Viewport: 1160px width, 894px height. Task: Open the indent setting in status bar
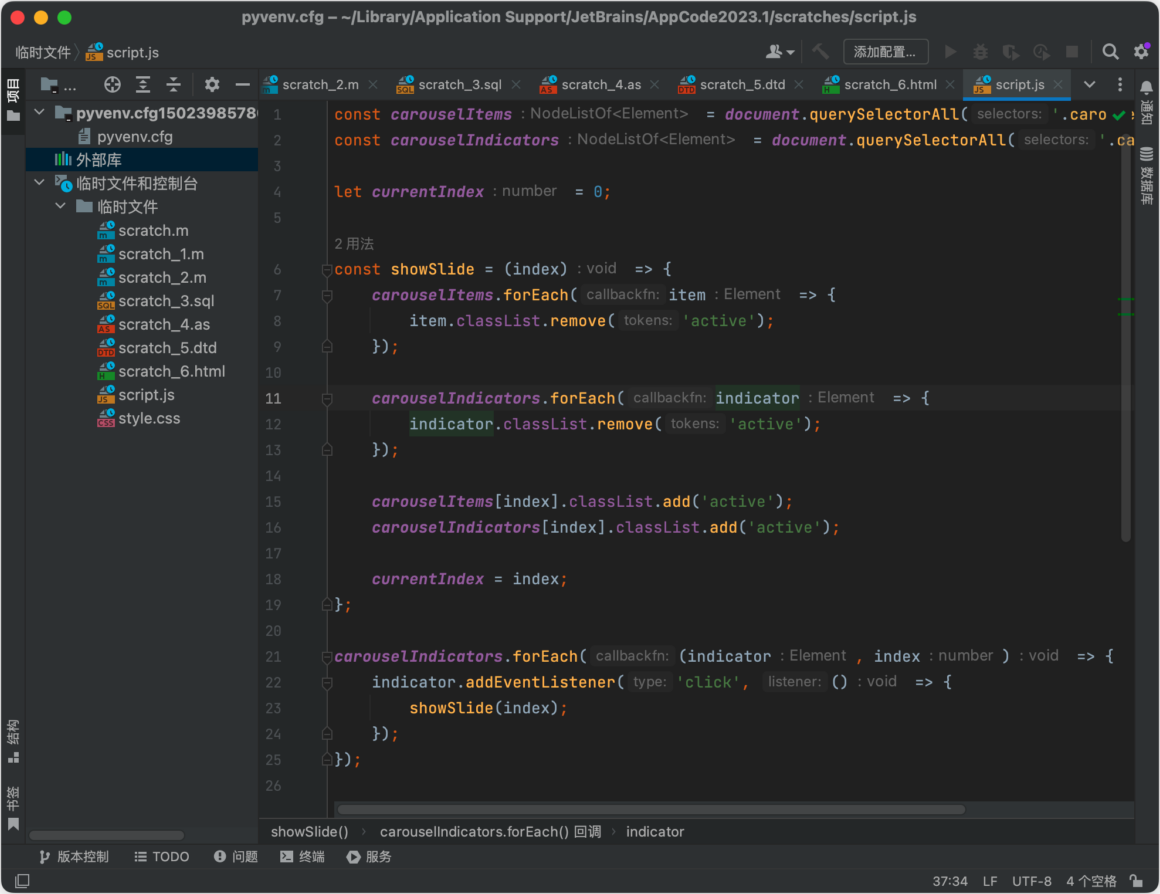pyautogui.click(x=1091, y=881)
